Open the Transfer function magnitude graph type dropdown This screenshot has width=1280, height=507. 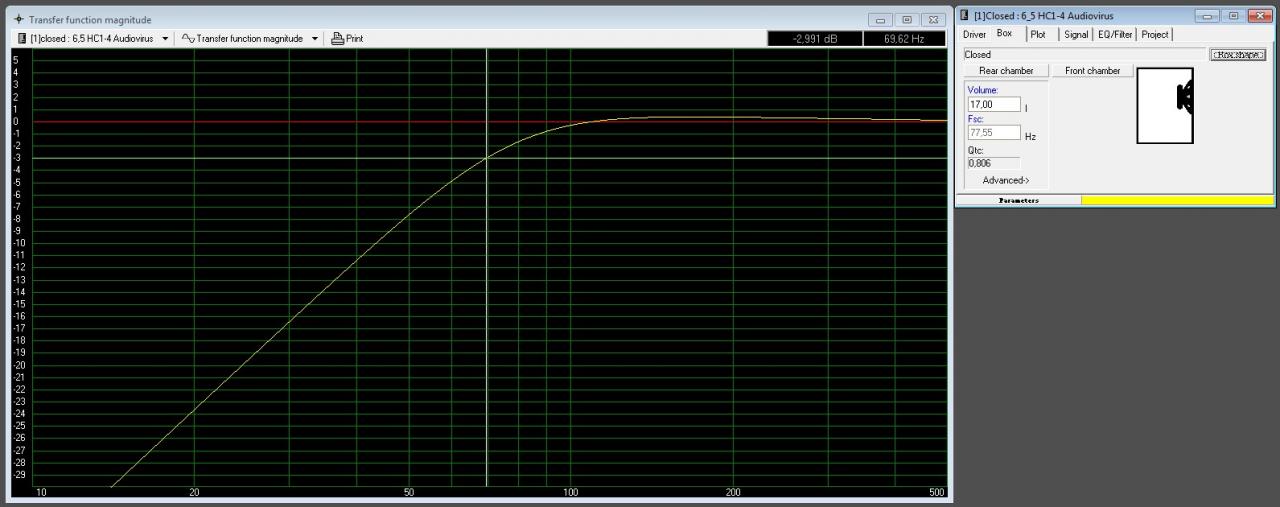(315, 39)
